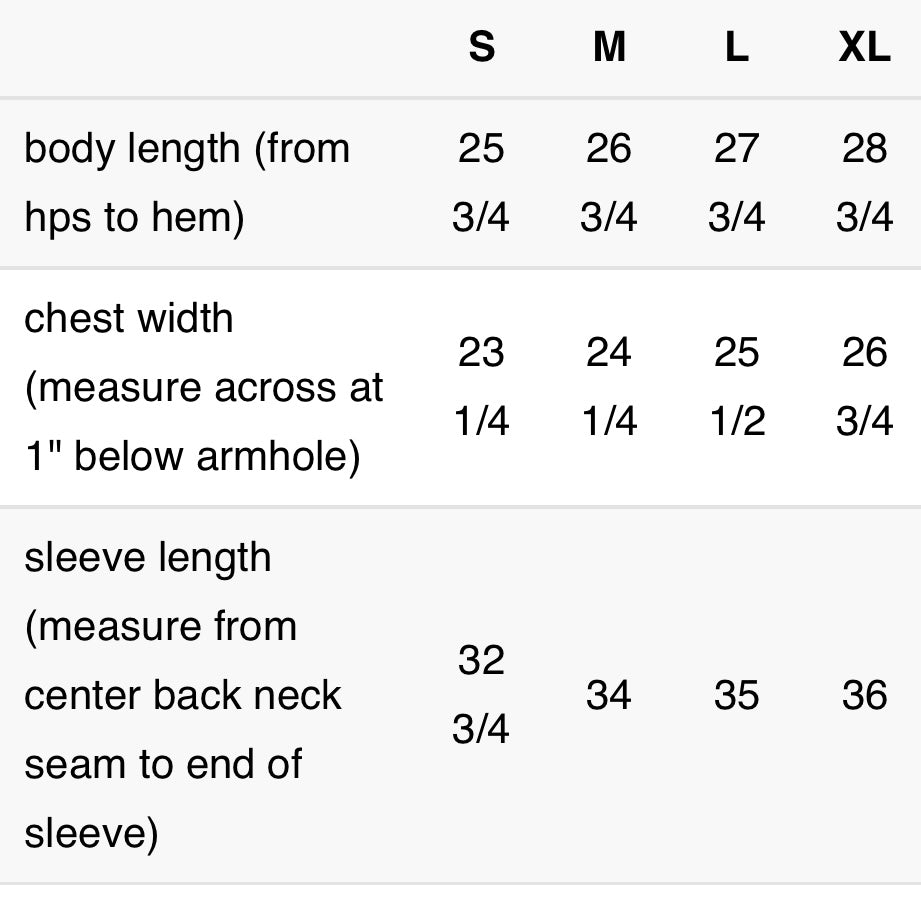Click the 32 3/4 sleeve length cell

point(481,695)
